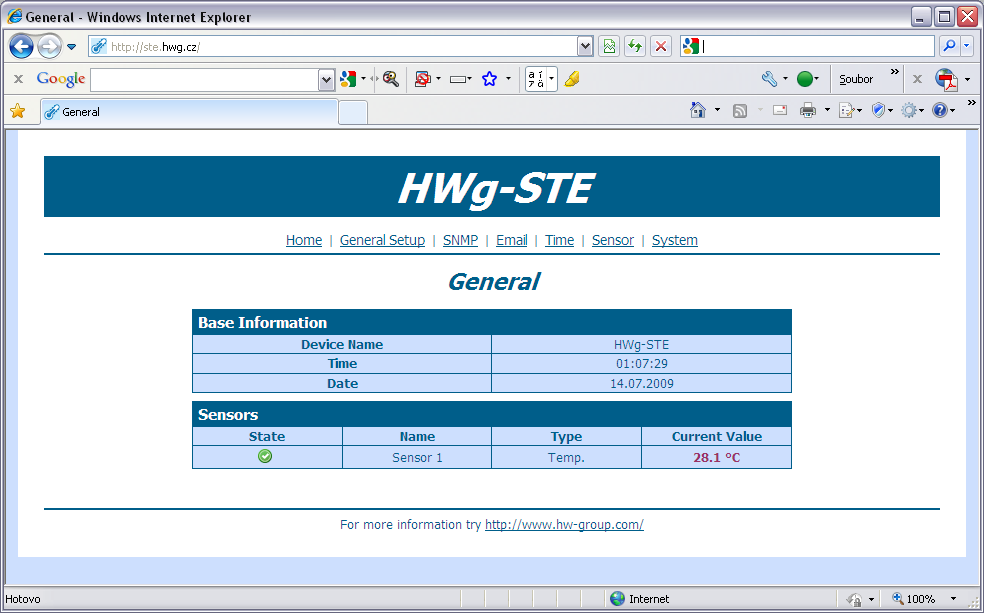Select the 14.07.2009 date value
The width and height of the screenshot is (984, 613).
tap(641, 383)
